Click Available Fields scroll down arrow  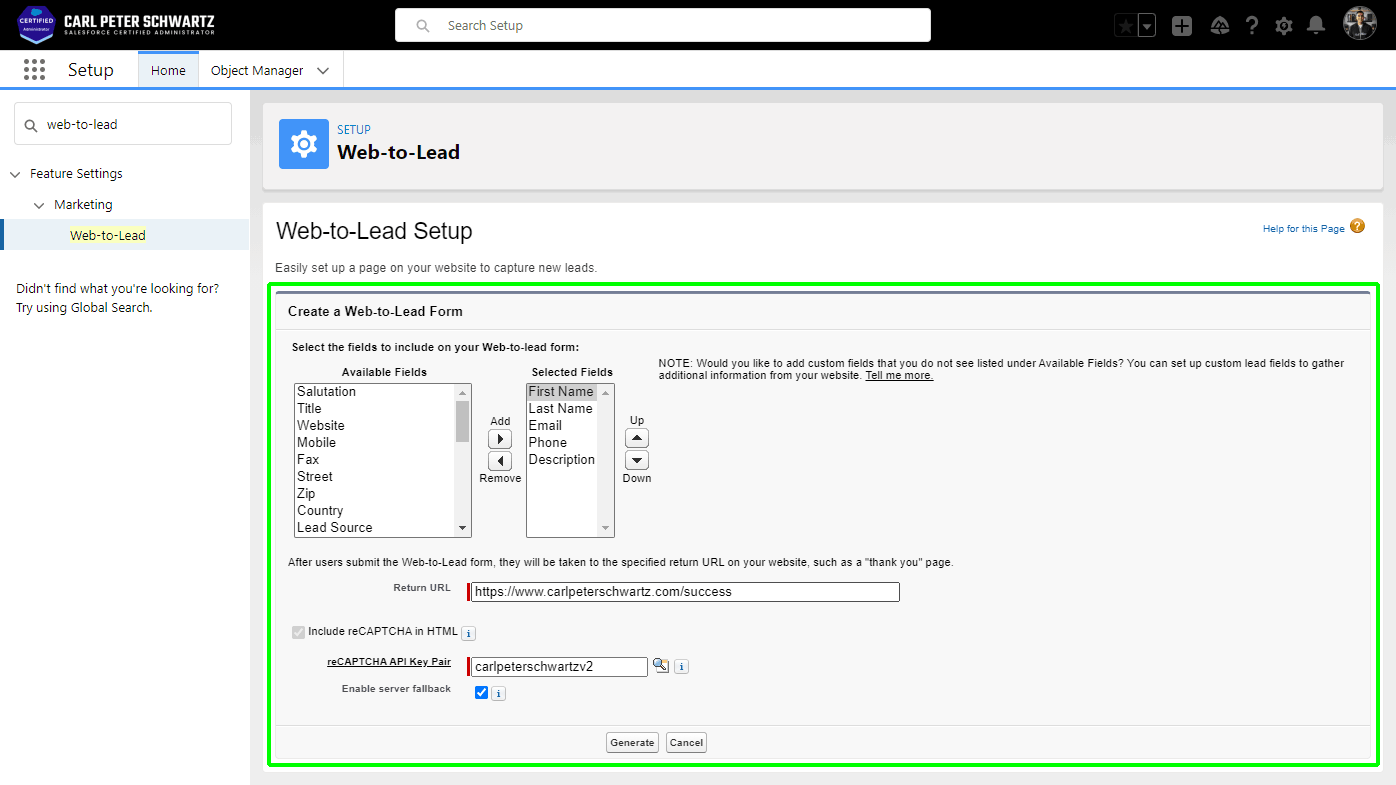462,528
